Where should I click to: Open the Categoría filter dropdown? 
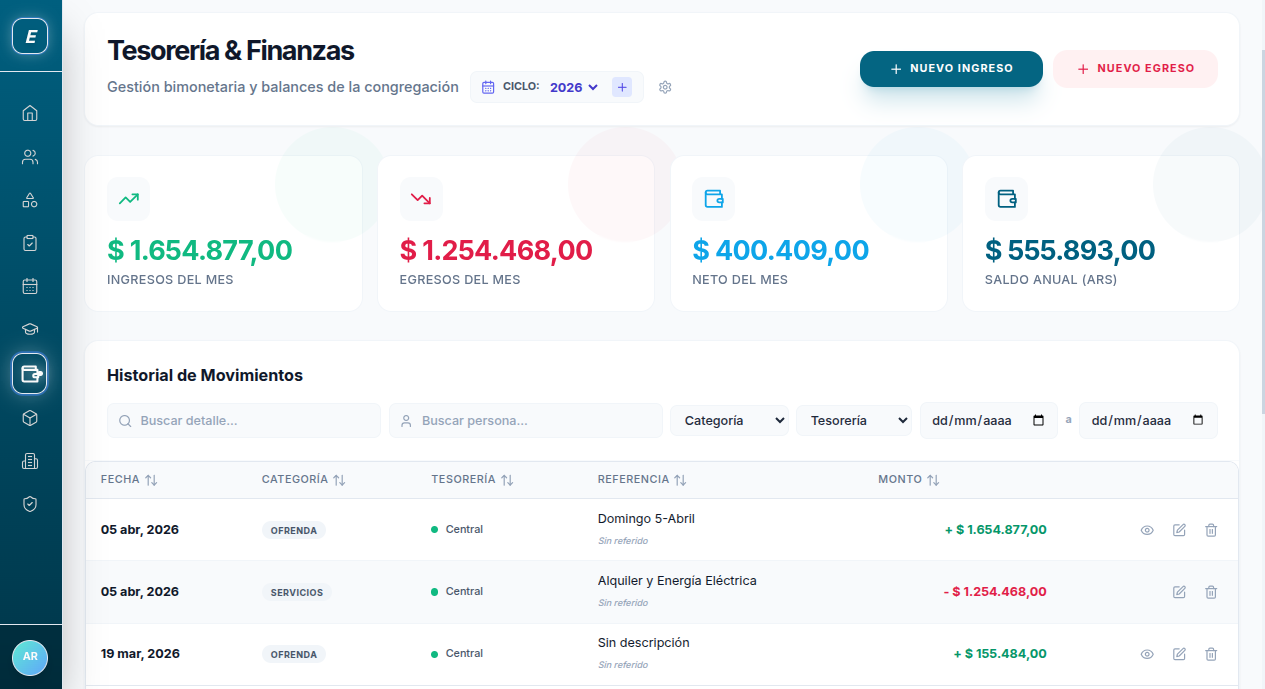click(729, 421)
